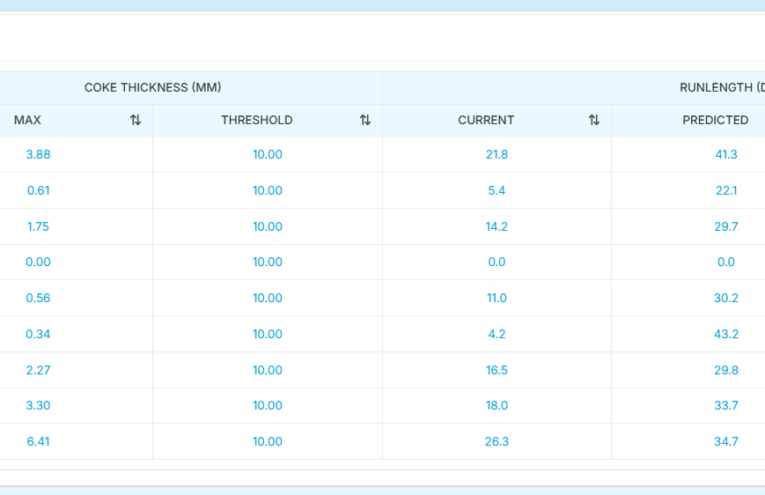Sort by the MAX column sort icon
765x495 pixels.
136,120
